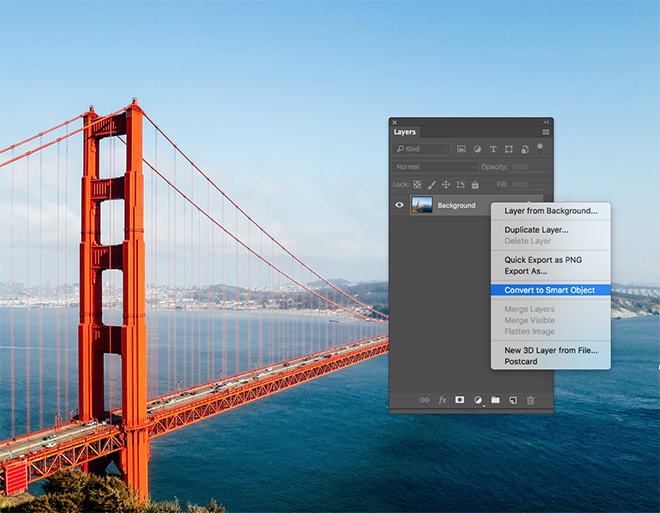660x513 pixels.
Task: Click the fx layer style icon
Action: click(442, 400)
